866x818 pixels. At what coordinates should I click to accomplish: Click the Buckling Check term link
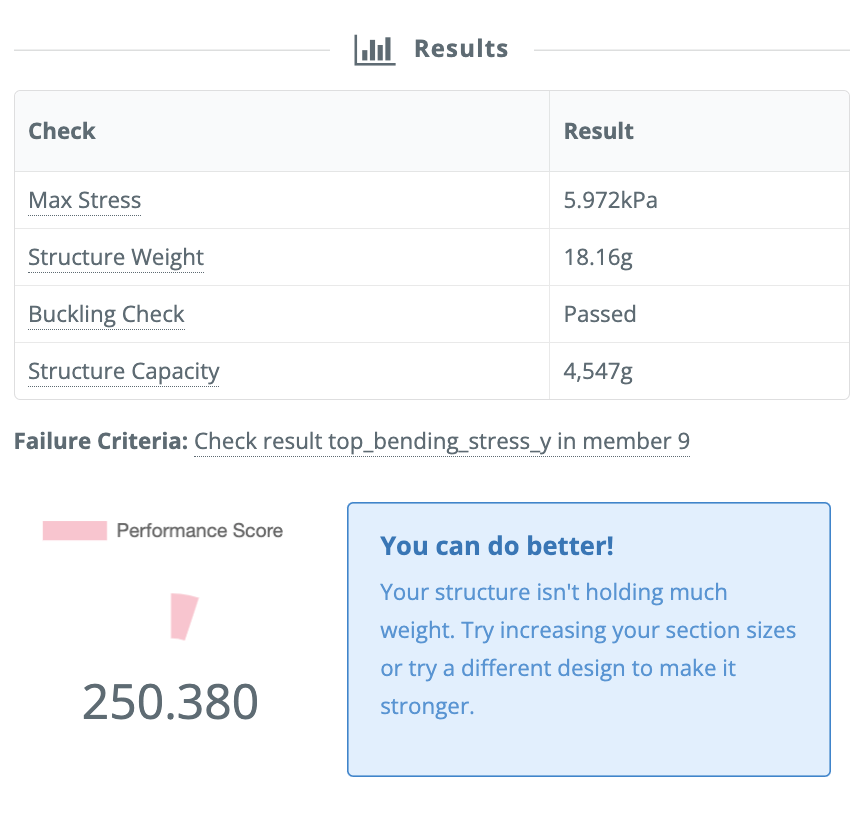tap(106, 315)
